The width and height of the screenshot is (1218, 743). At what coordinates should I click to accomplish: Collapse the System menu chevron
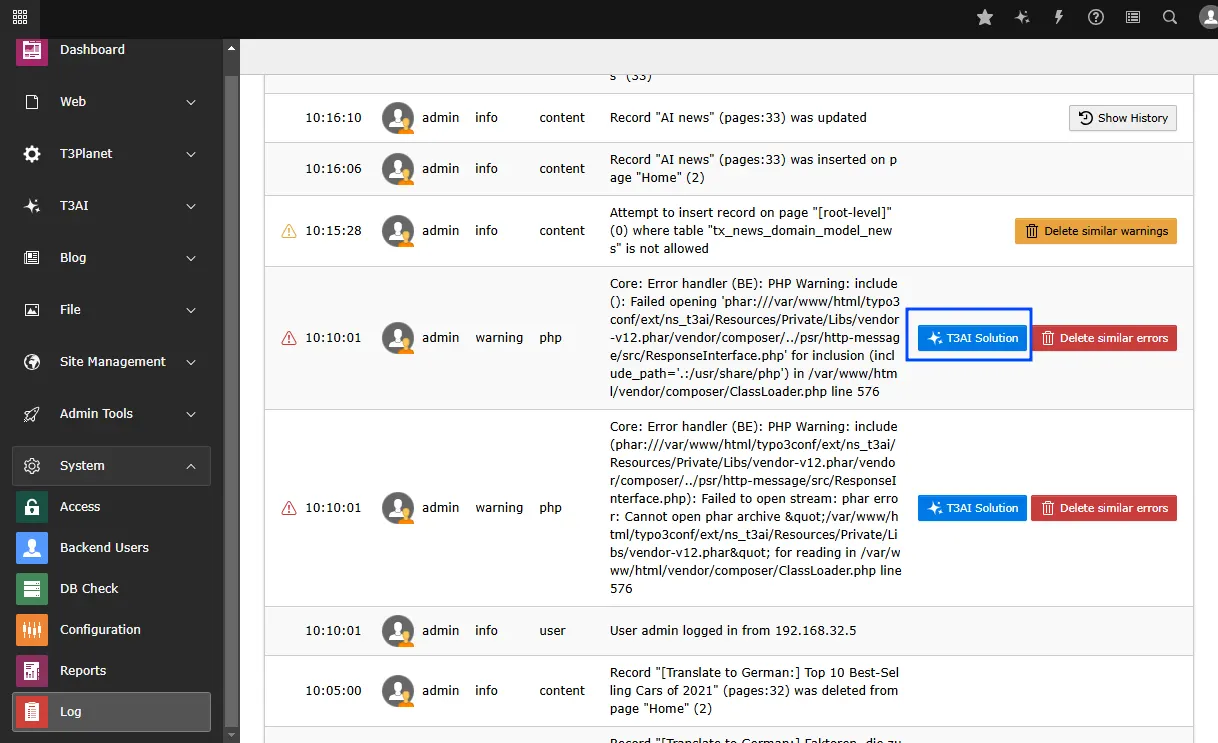[191, 466]
